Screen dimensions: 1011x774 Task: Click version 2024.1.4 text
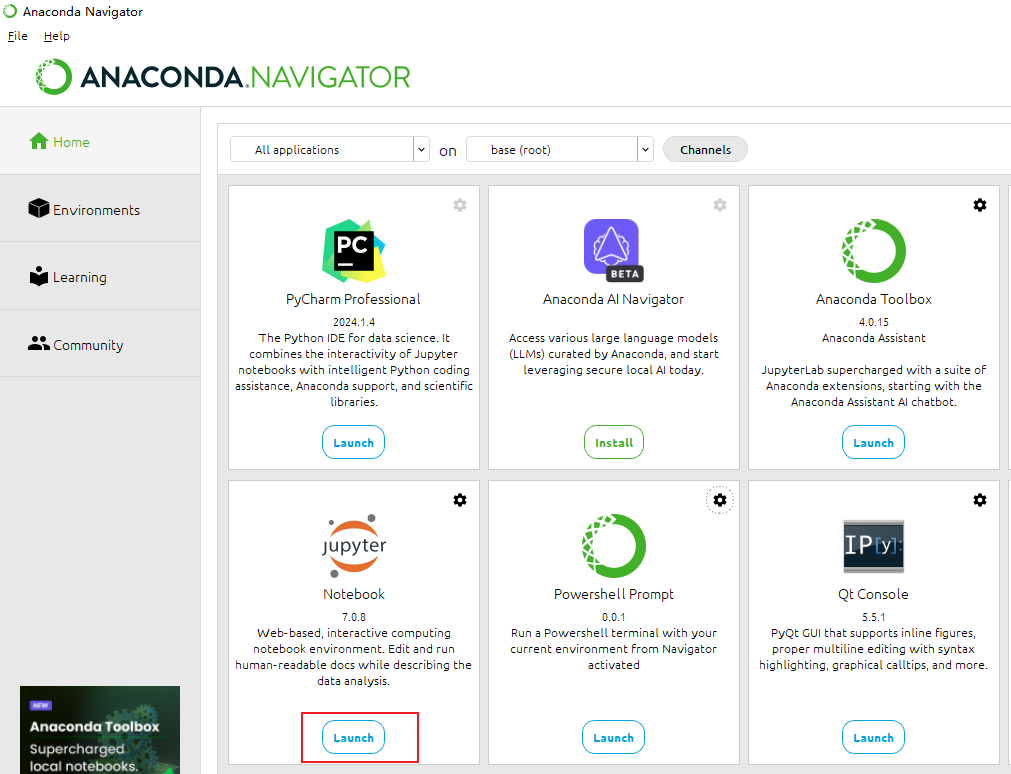pos(353,322)
